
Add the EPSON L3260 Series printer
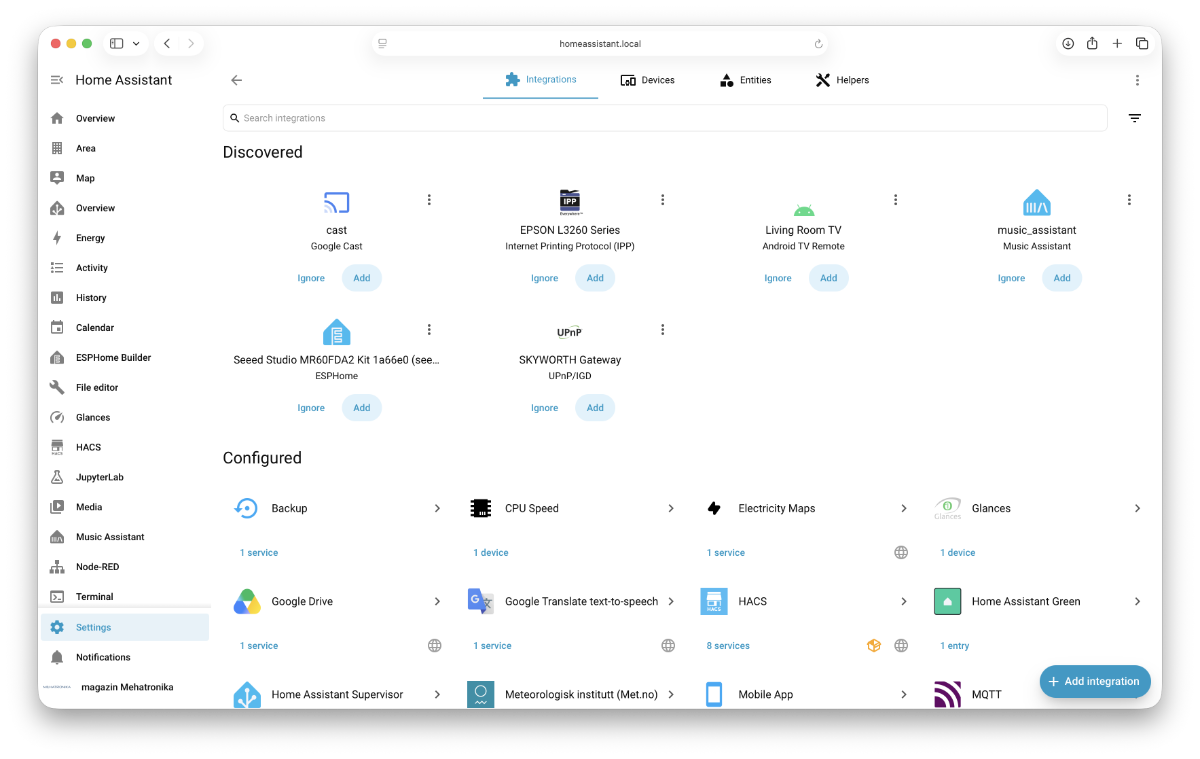click(595, 278)
